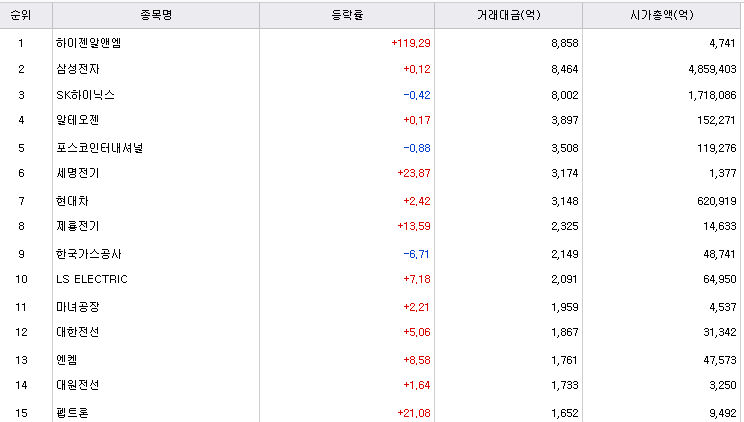Select stock name 세명전기

click(x=77, y=173)
